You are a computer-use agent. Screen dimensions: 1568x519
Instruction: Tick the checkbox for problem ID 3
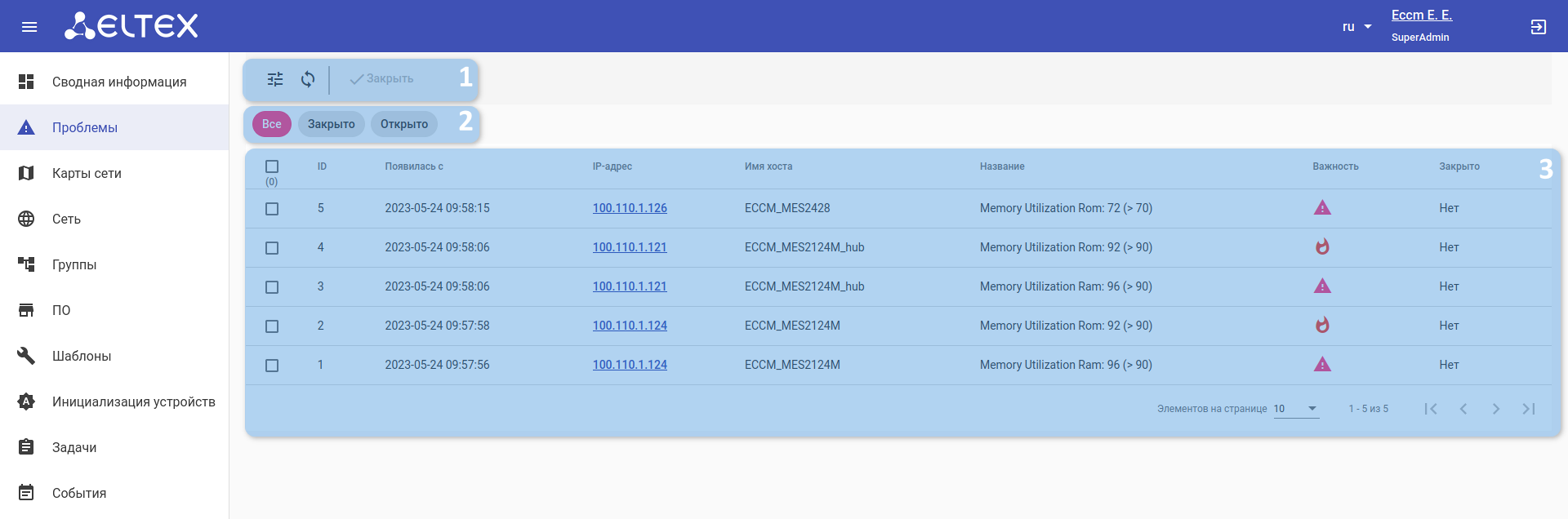coord(272,287)
